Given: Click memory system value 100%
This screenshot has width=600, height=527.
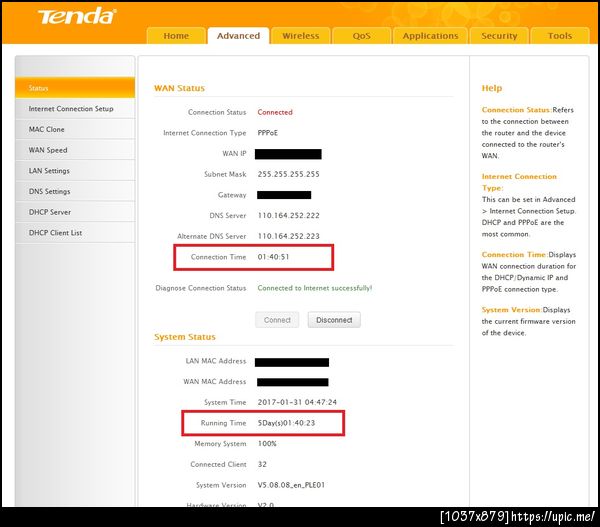Looking at the screenshot, I should click(x=267, y=444).
